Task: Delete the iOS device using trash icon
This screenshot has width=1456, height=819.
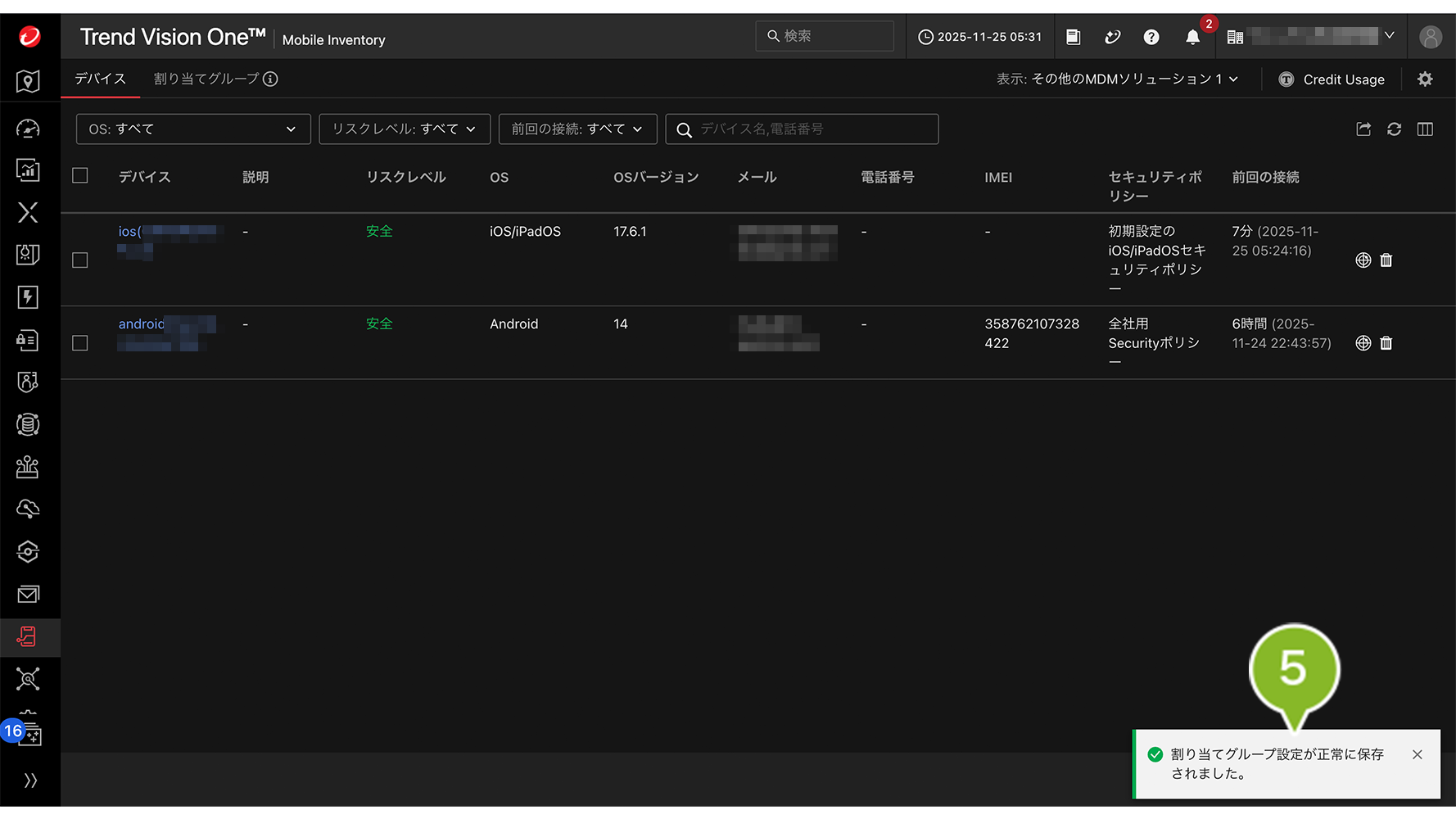Action: [x=1386, y=260]
